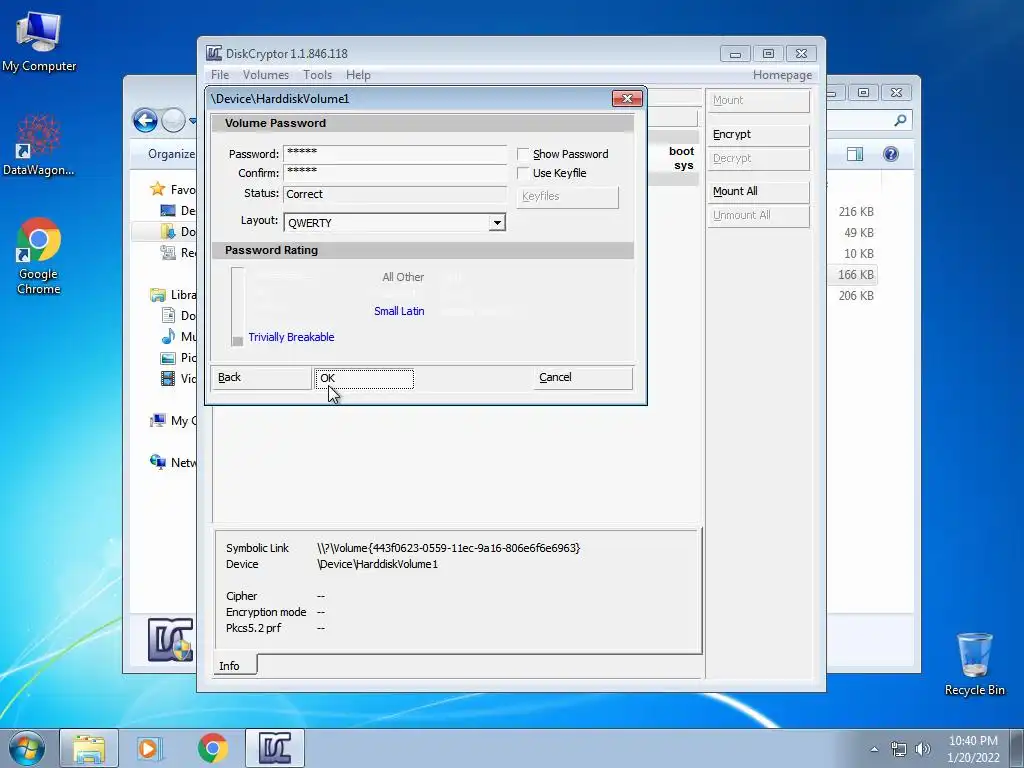The width and height of the screenshot is (1024, 768).
Task: Click the Explorer search magnifier icon
Action: pos(900,120)
